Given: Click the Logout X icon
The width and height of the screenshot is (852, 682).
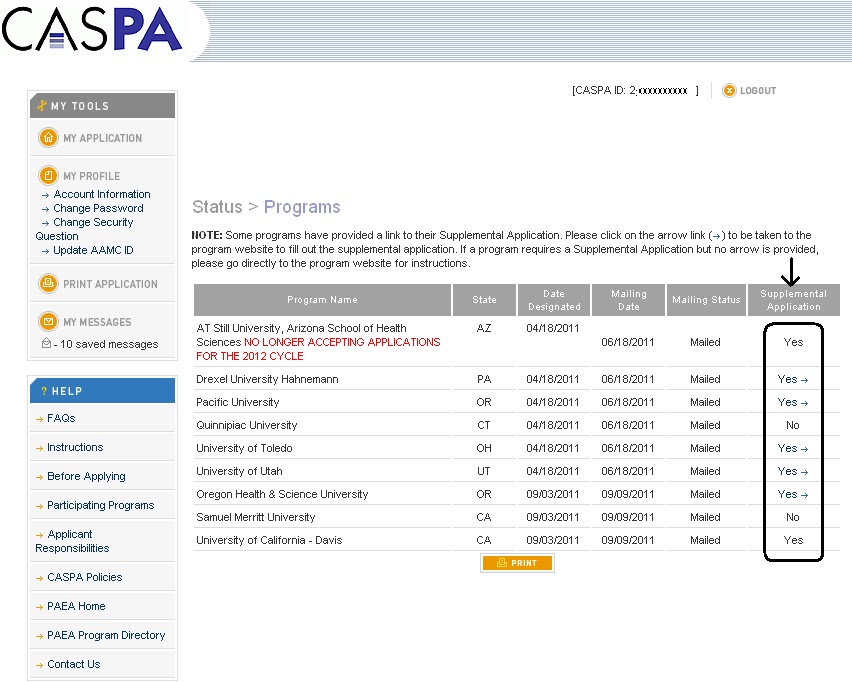Looking at the screenshot, I should pyautogui.click(x=729, y=91).
